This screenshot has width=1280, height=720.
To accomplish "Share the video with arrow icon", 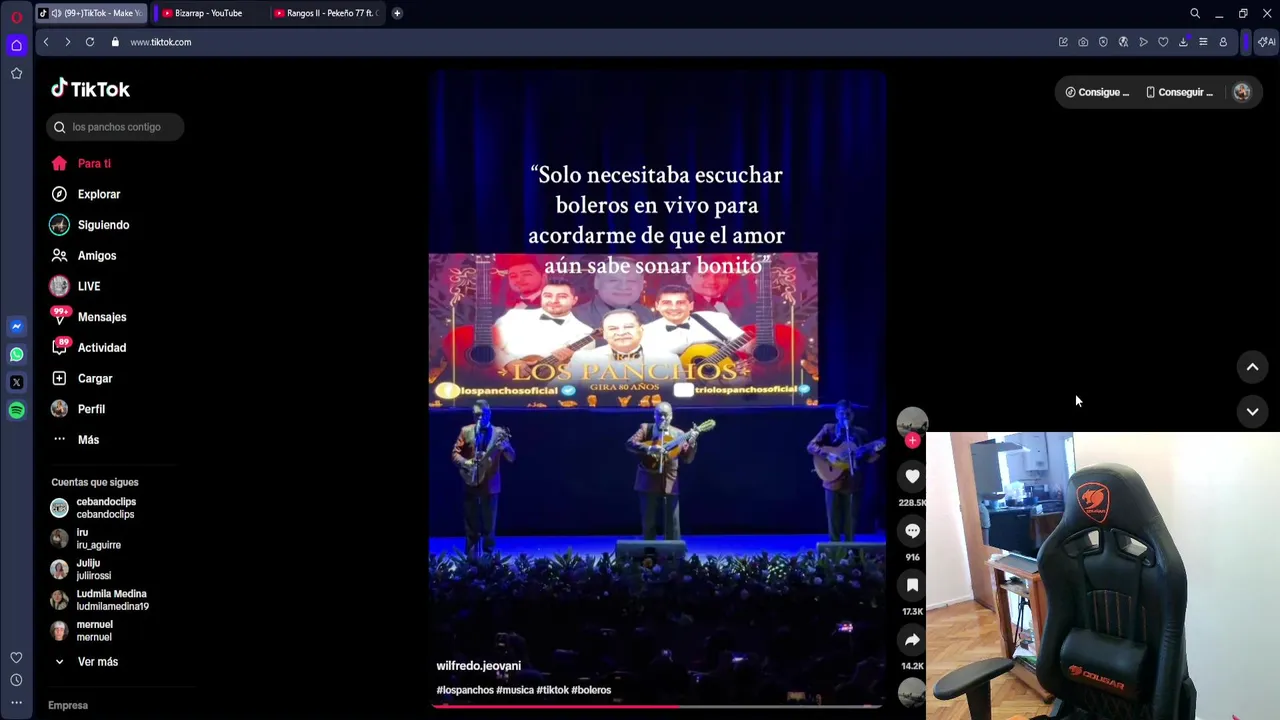I will 912,639.
